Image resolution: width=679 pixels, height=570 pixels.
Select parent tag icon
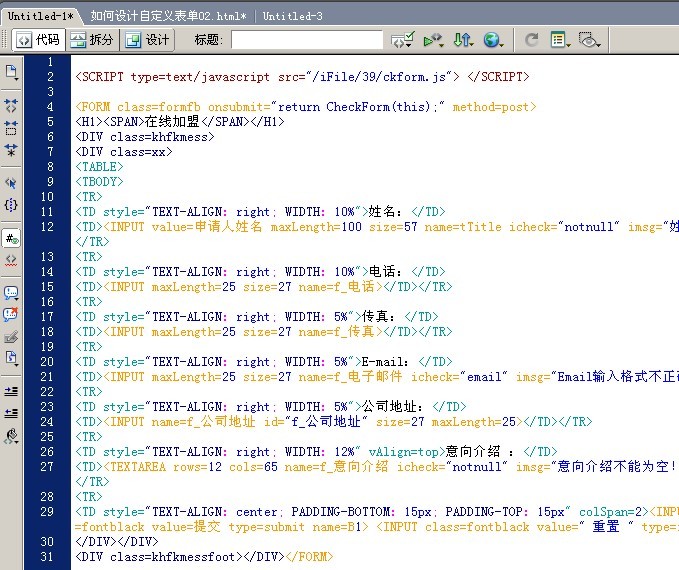[11, 182]
